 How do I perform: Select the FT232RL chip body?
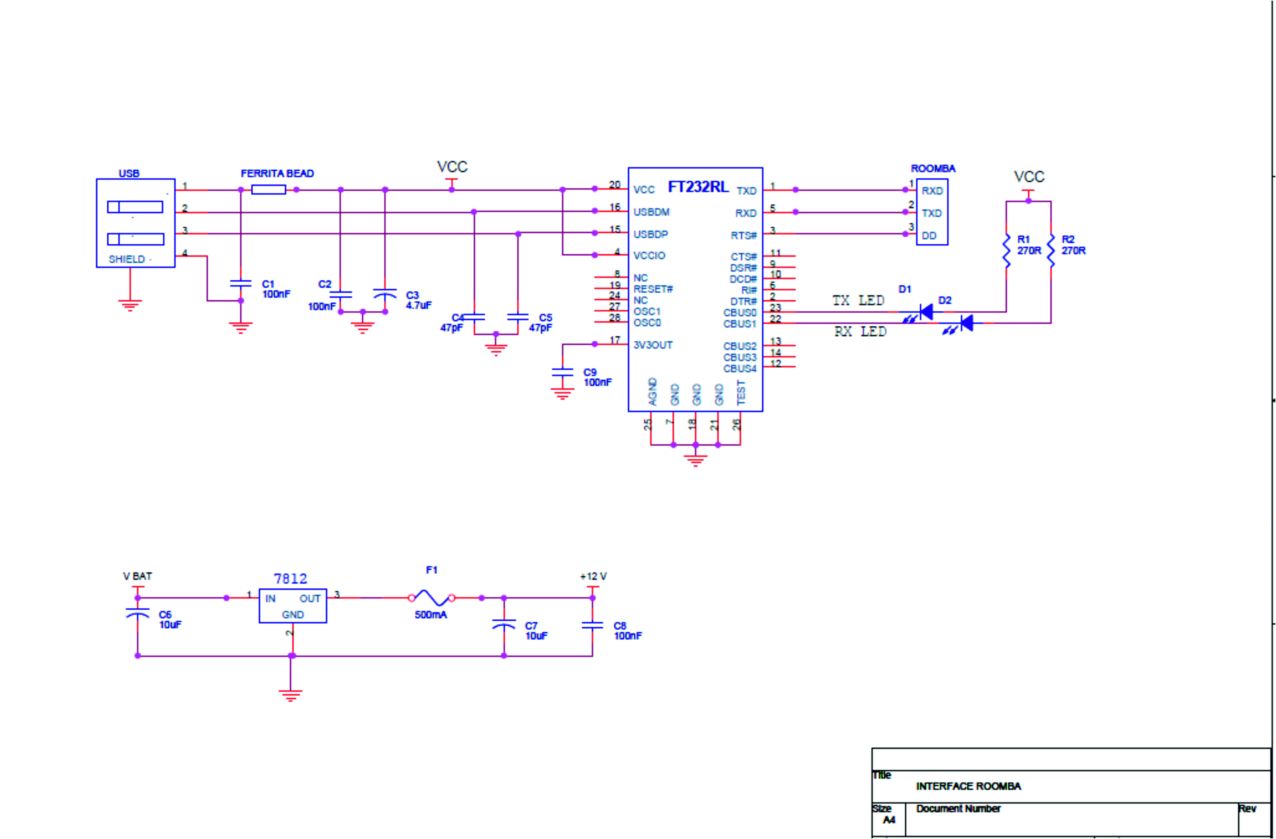tap(695, 288)
